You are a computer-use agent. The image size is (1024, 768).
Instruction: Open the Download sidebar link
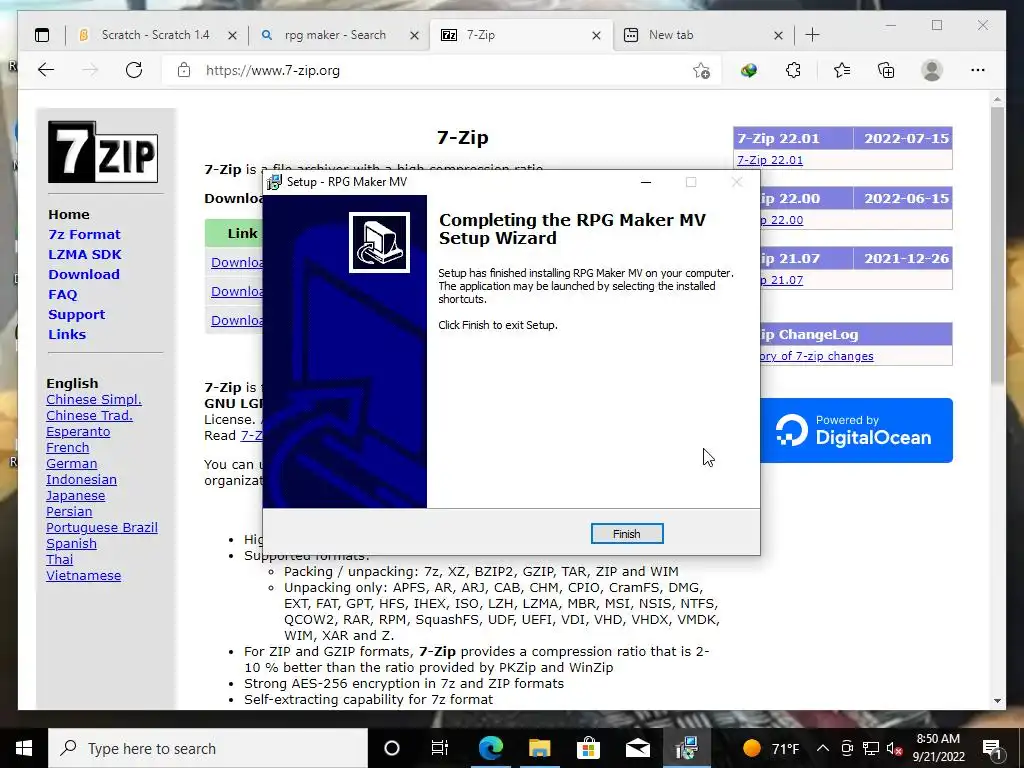(84, 274)
